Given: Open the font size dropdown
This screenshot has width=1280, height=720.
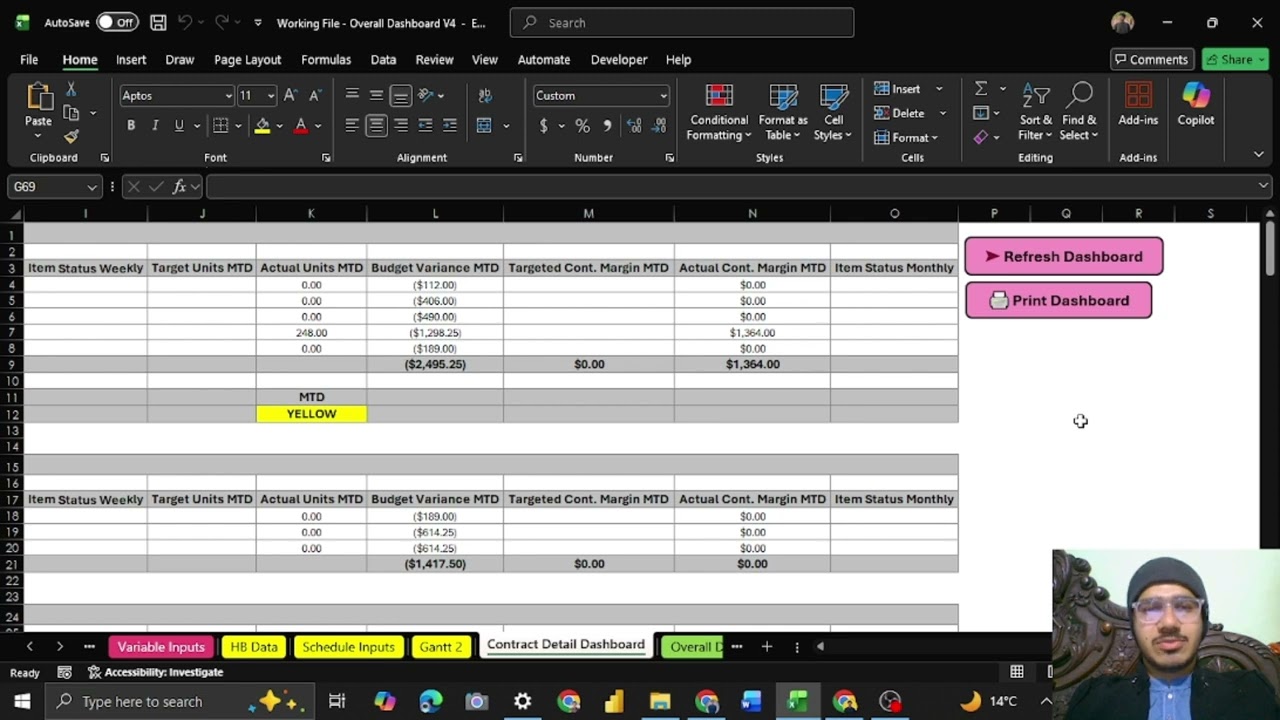Looking at the screenshot, I should 270,95.
